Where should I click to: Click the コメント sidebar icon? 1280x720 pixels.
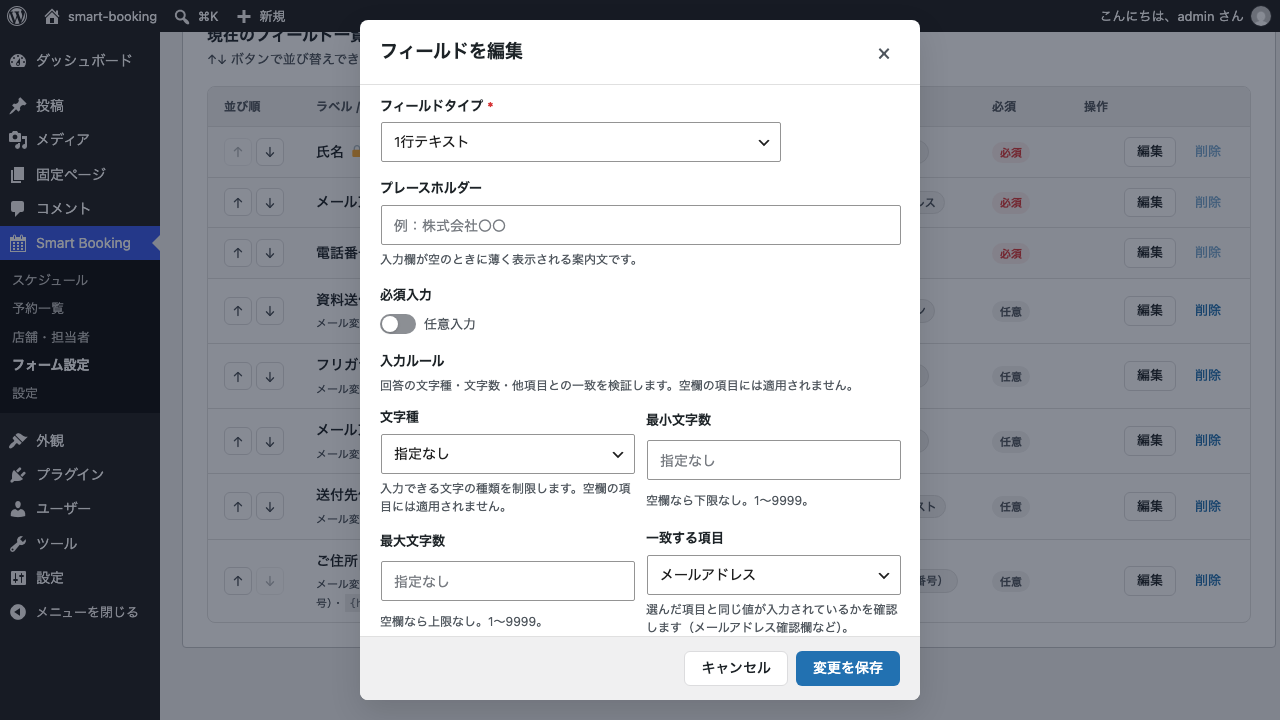point(18,208)
